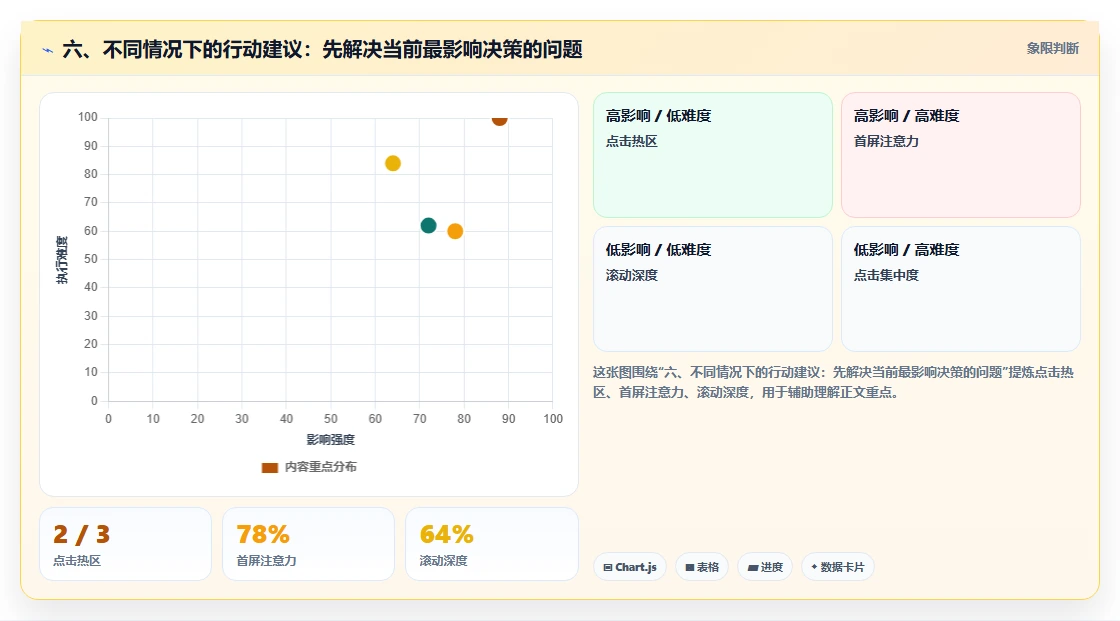This screenshot has height=621, width=1120.
Task: Click the lightning icon before the section title
Action: pos(48,50)
